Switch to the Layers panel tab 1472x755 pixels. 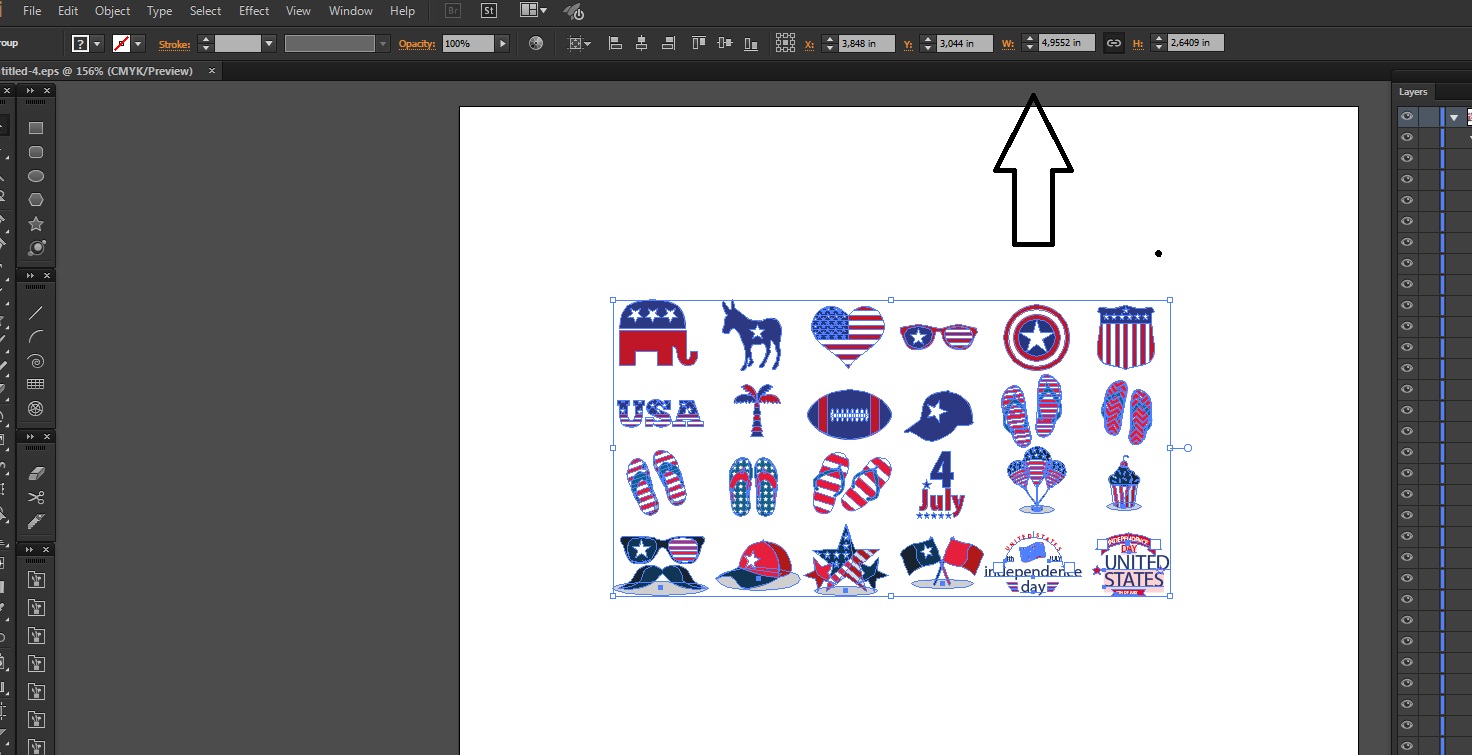point(1413,91)
